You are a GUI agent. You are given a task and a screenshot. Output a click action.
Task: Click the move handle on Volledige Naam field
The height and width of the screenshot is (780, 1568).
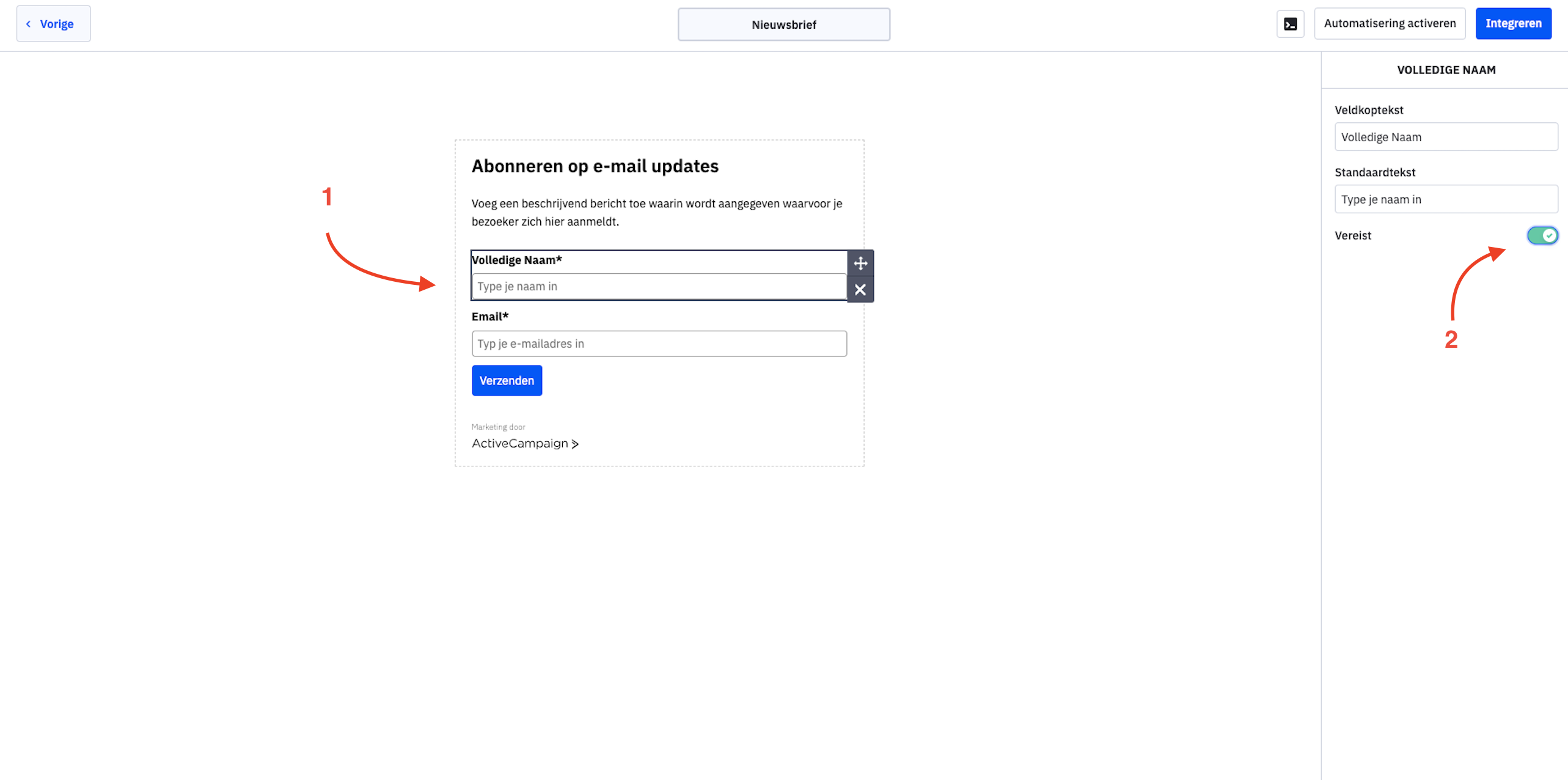860,263
